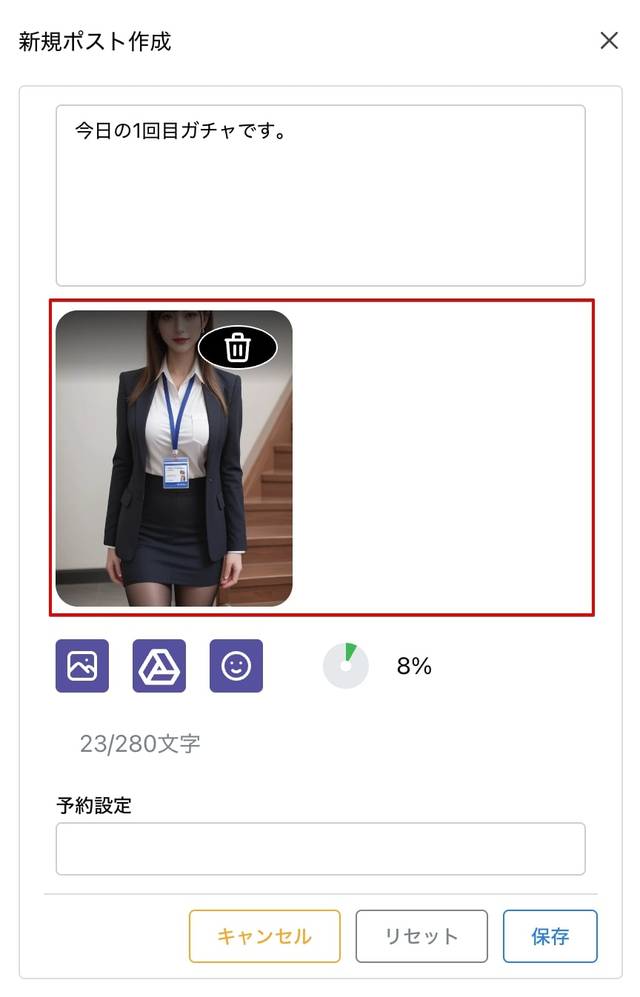Focus the post text area

[320, 196]
